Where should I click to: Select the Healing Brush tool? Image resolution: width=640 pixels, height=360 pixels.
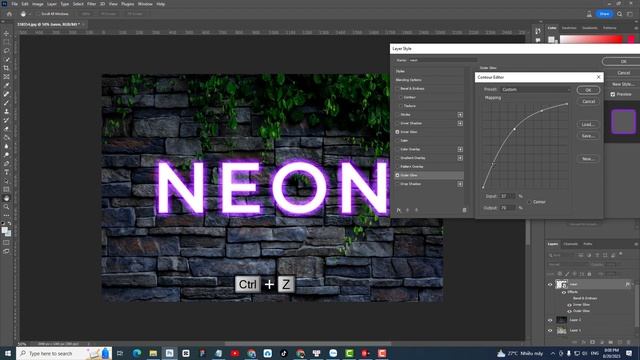tap(6, 94)
